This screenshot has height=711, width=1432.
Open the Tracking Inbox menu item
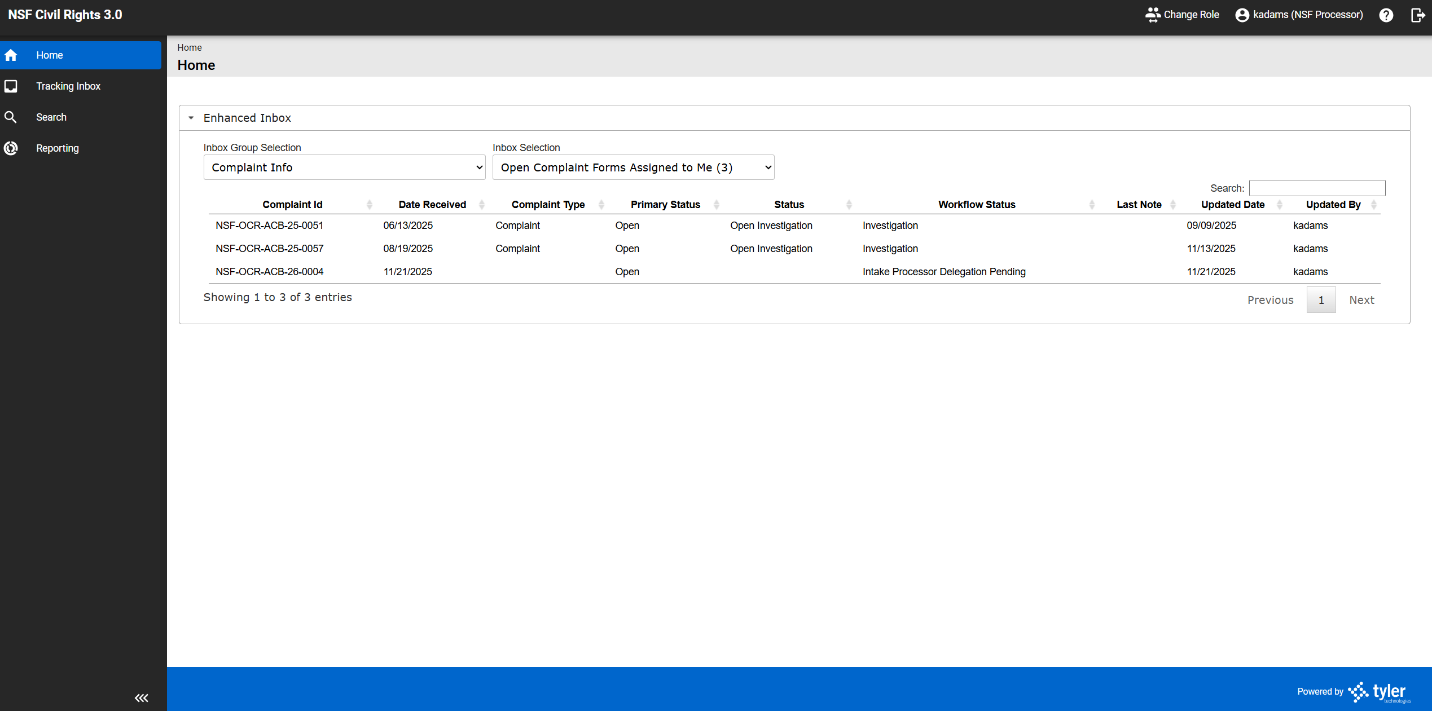click(x=68, y=87)
